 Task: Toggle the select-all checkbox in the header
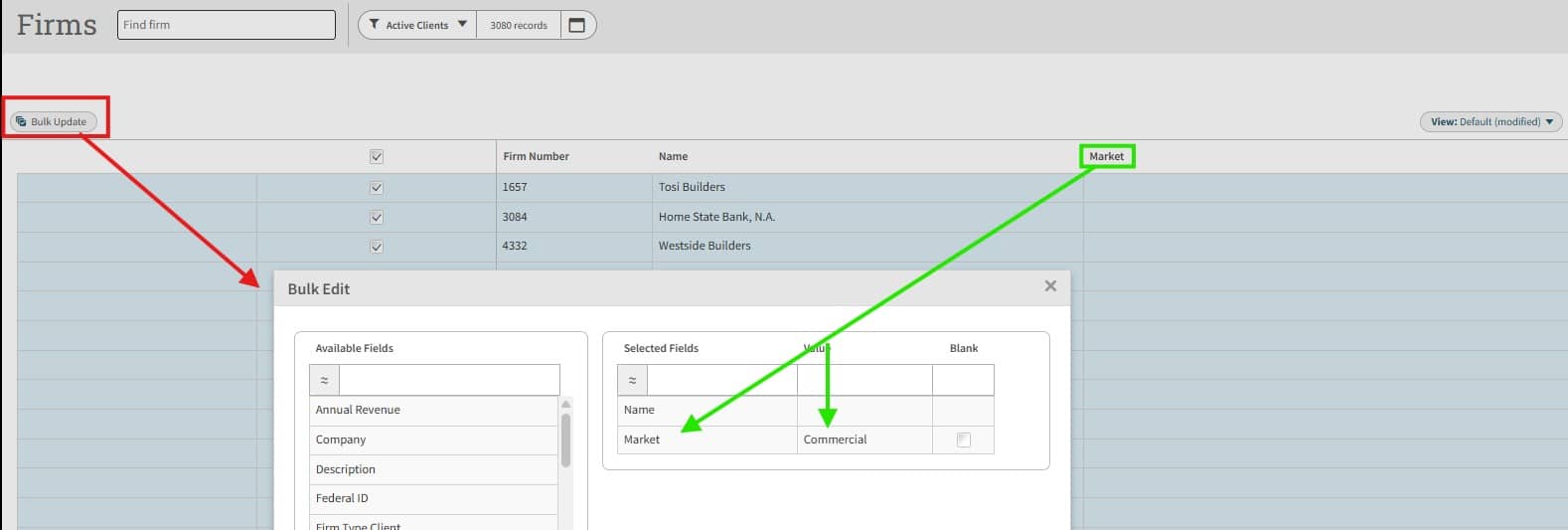(377, 156)
